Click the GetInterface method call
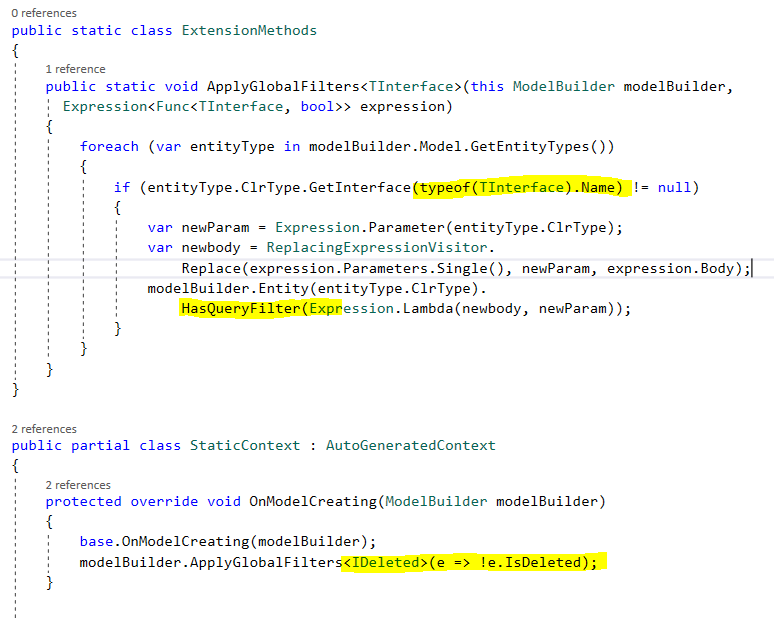 click(x=360, y=188)
